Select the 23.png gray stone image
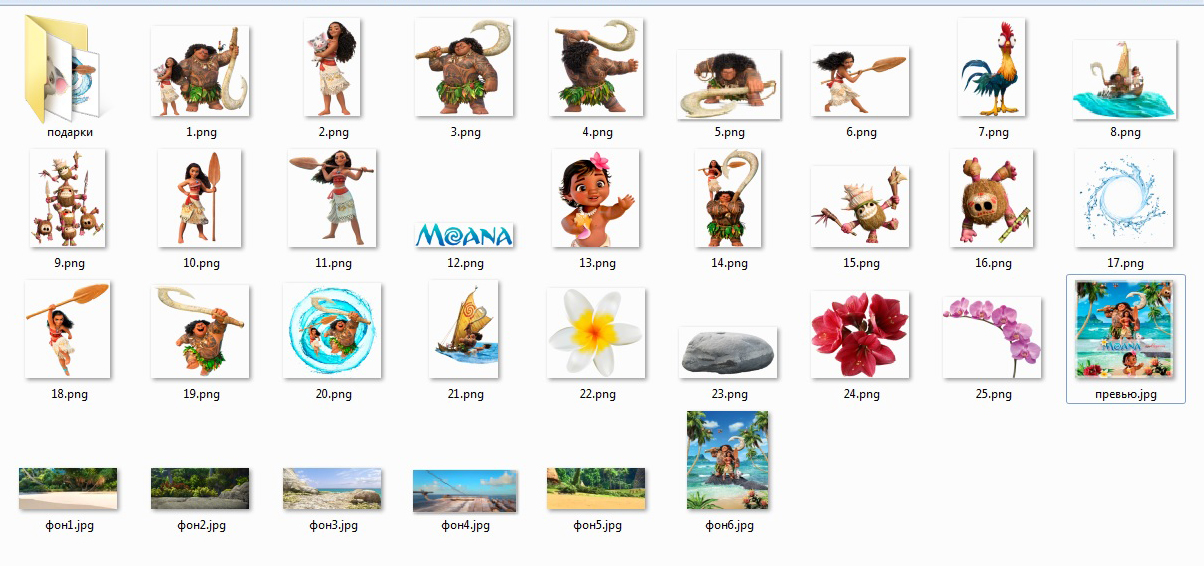The width and height of the screenshot is (1204, 566). [729, 352]
